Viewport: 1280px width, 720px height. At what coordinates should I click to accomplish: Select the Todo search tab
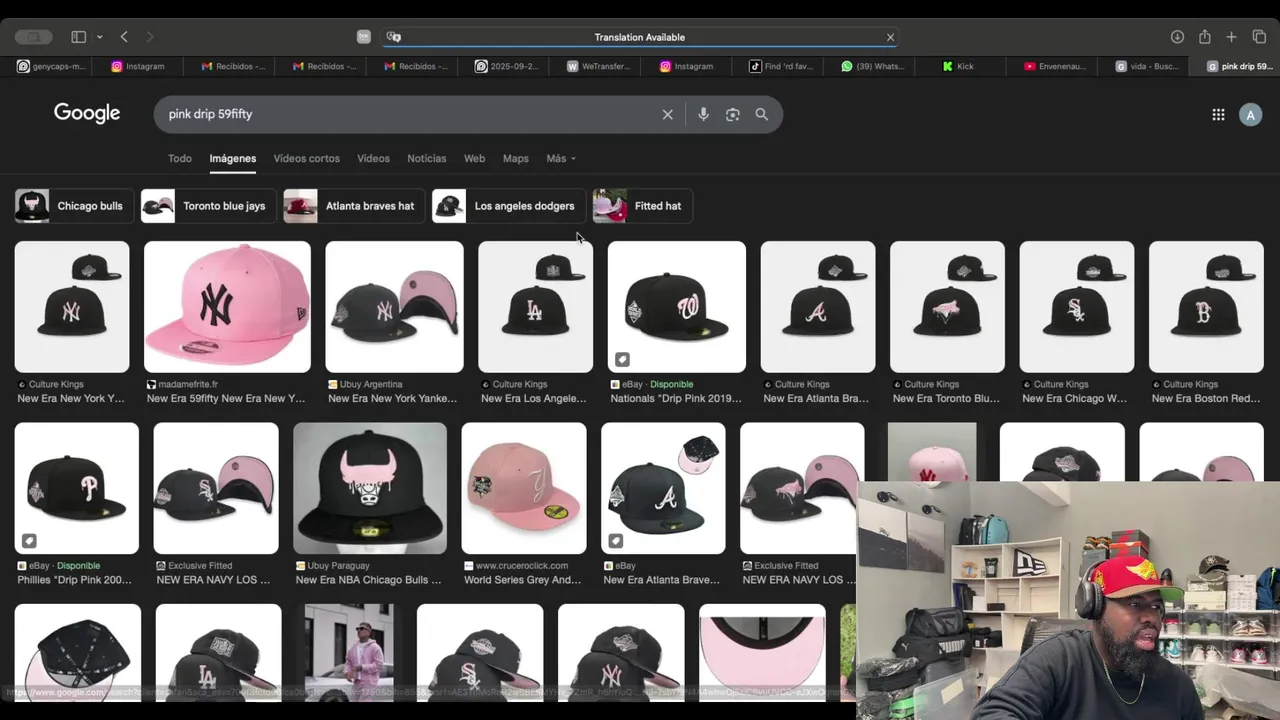tap(180, 158)
